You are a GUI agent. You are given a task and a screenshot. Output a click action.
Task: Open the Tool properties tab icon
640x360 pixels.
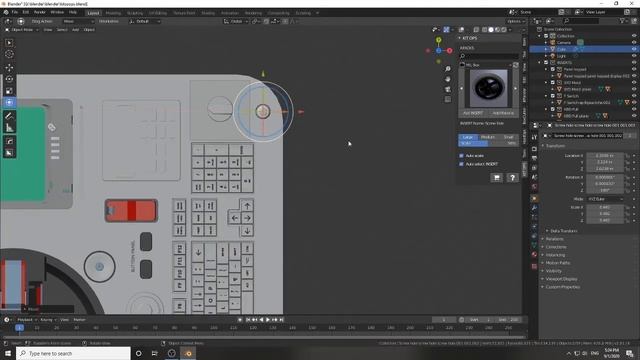[534, 138]
